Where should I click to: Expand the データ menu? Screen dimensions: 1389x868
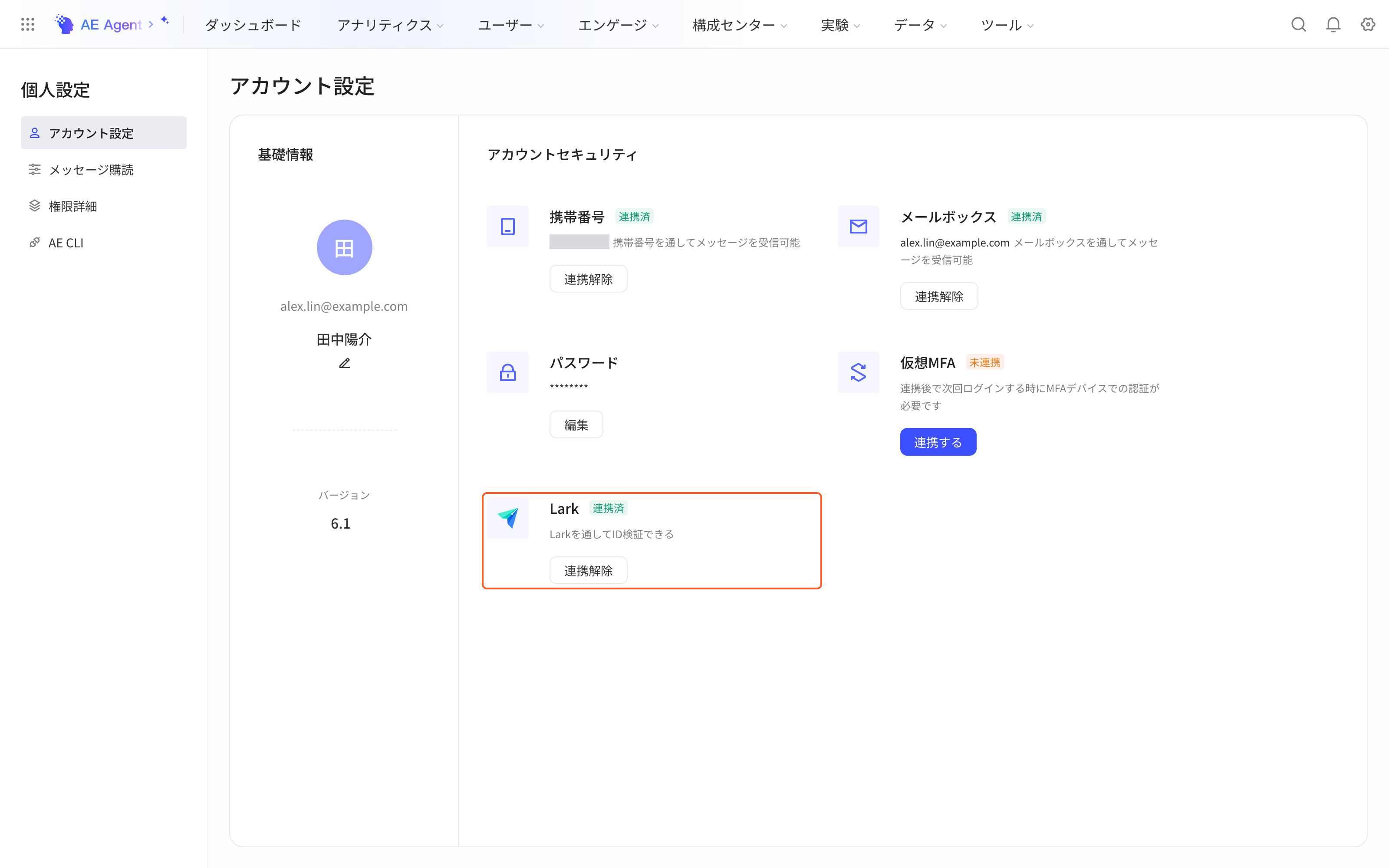coord(920,25)
